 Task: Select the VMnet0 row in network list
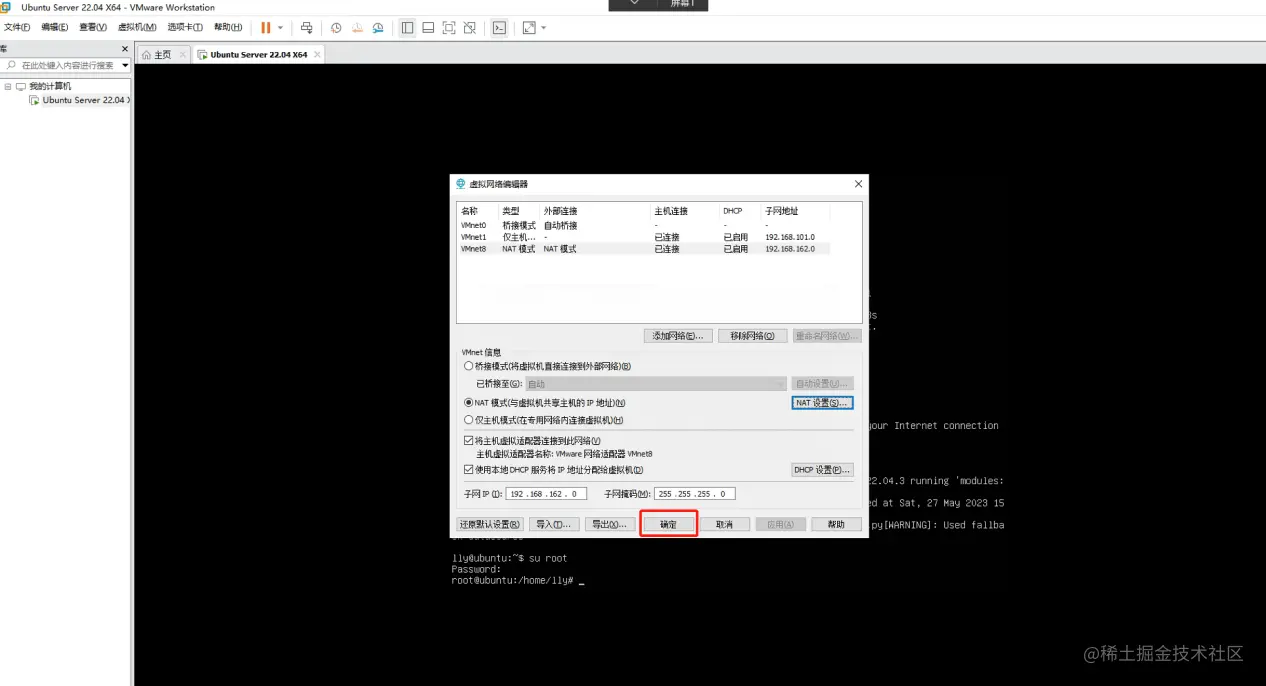click(645, 226)
